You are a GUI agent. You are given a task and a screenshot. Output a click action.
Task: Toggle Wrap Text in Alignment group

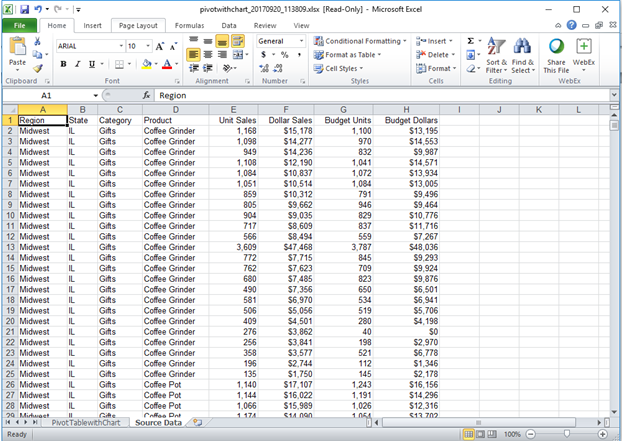coord(239,41)
